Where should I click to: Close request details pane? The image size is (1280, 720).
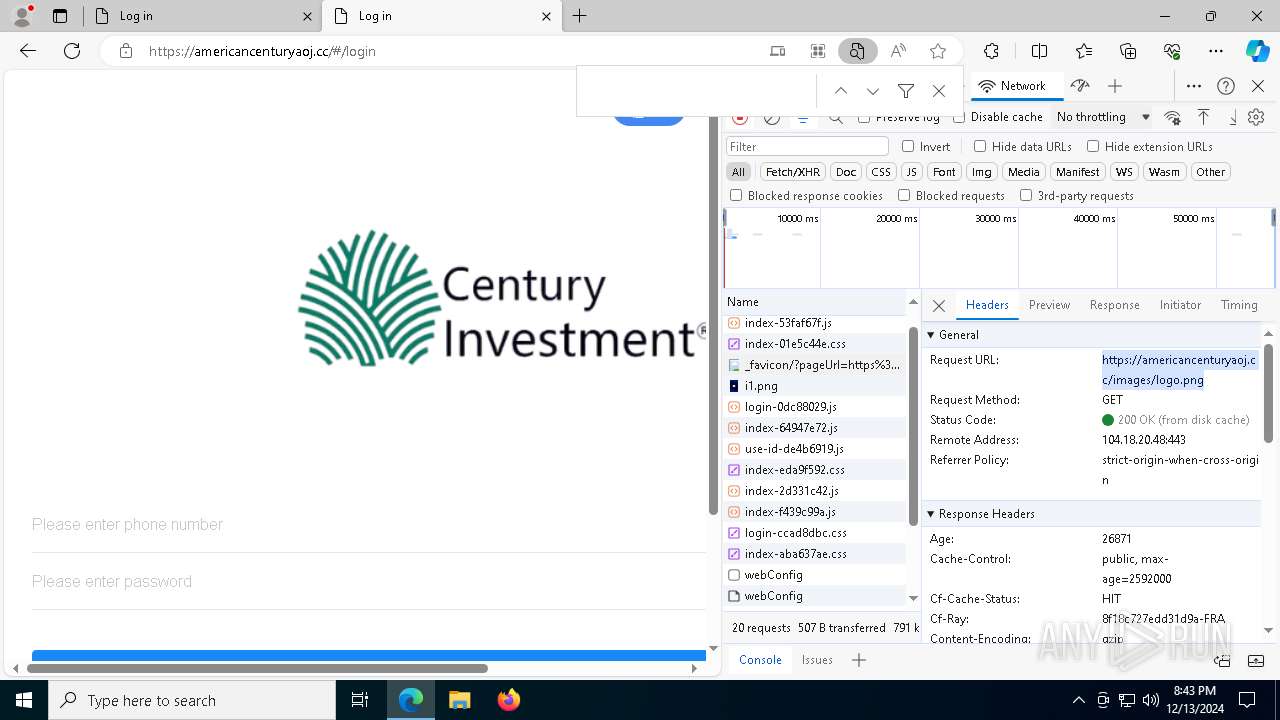coord(938,305)
